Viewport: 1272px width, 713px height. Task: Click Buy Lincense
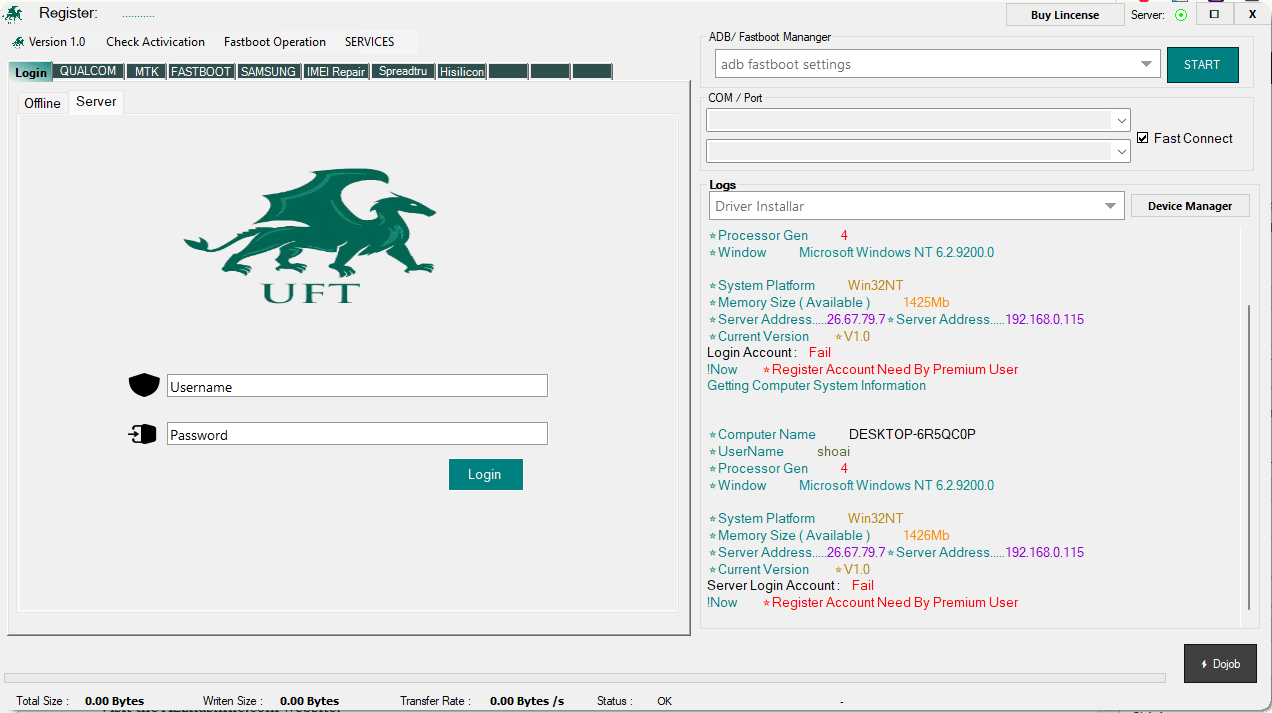click(x=1064, y=14)
